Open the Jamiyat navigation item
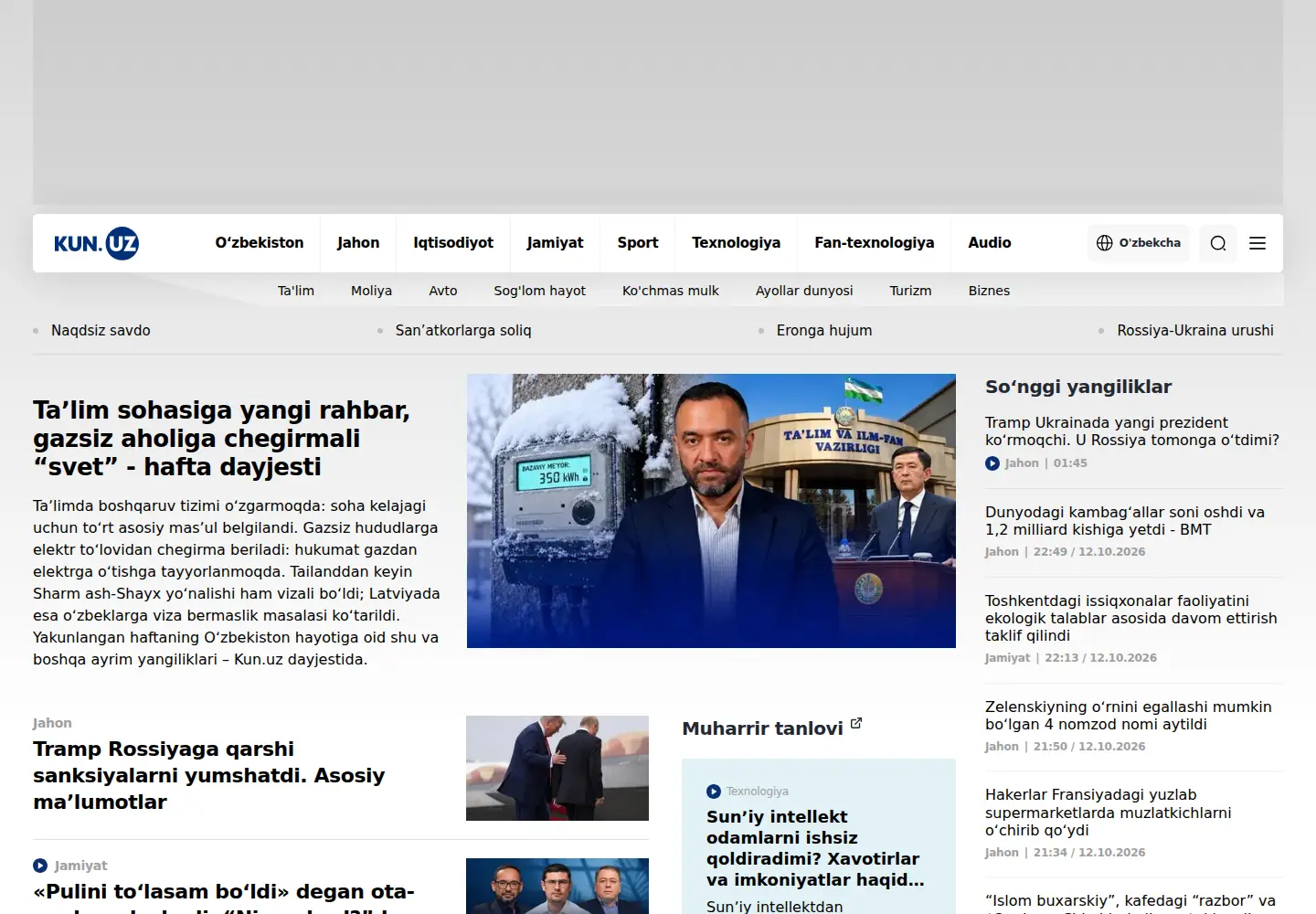The height and width of the screenshot is (914, 1316). (x=555, y=243)
